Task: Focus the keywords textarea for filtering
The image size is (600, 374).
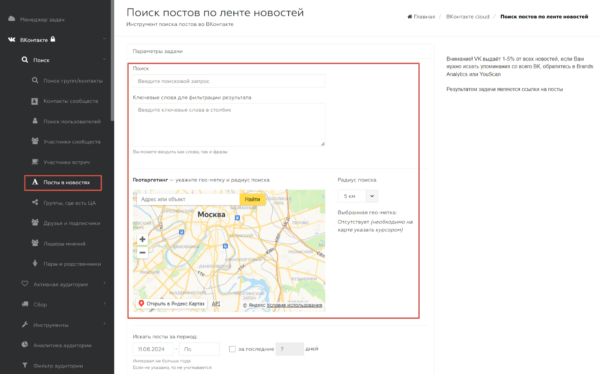Action: point(229,124)
